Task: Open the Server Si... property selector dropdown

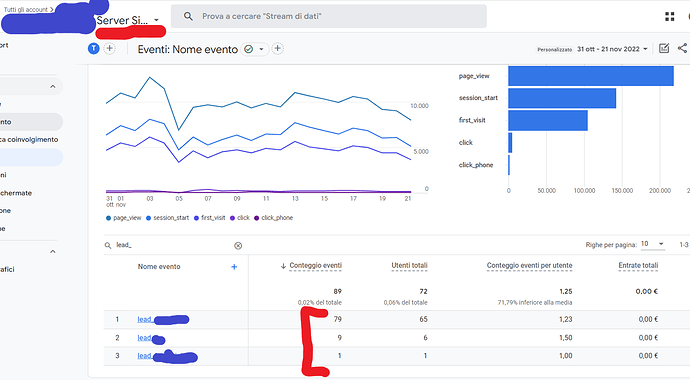Action: 128,20
